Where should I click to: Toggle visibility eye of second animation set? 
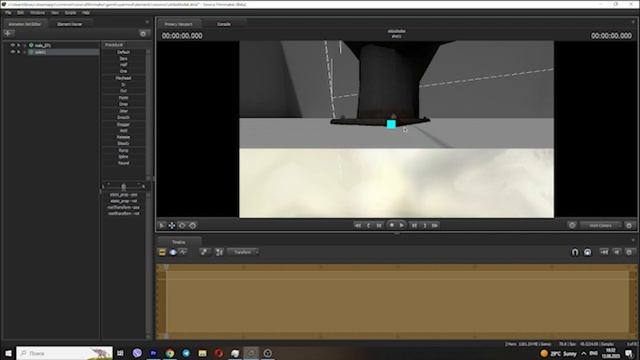coord(13,52)
